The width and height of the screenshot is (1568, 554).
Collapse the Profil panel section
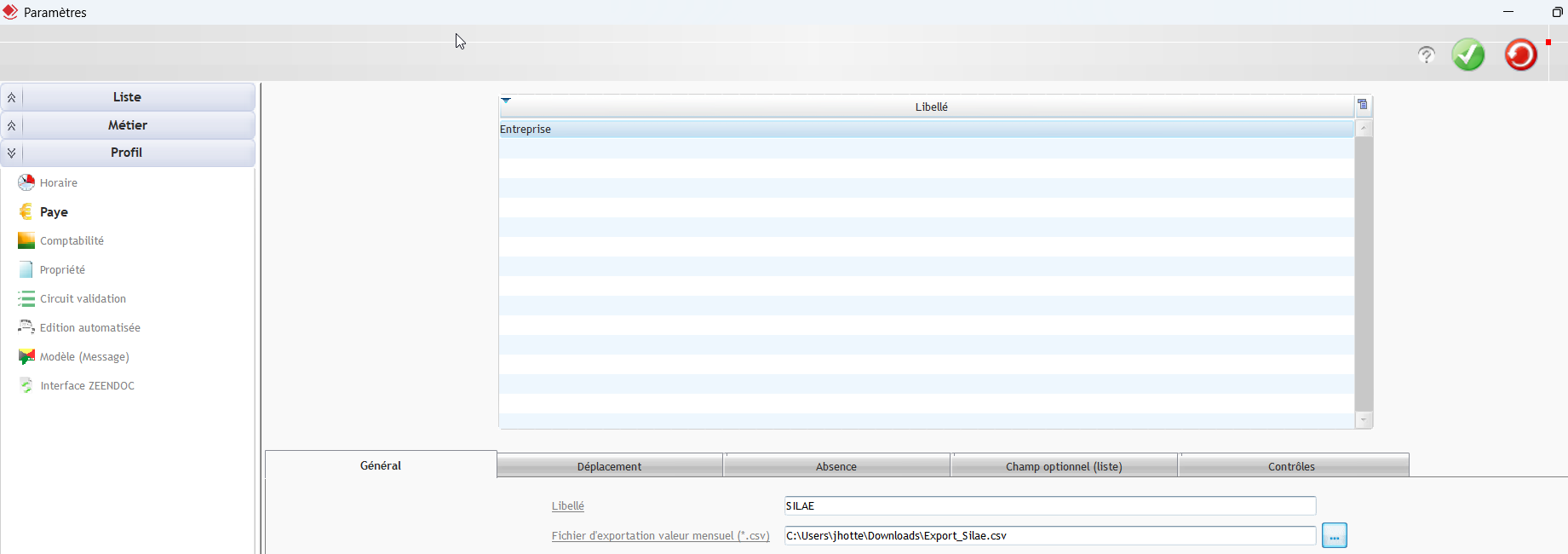[127, 153]
